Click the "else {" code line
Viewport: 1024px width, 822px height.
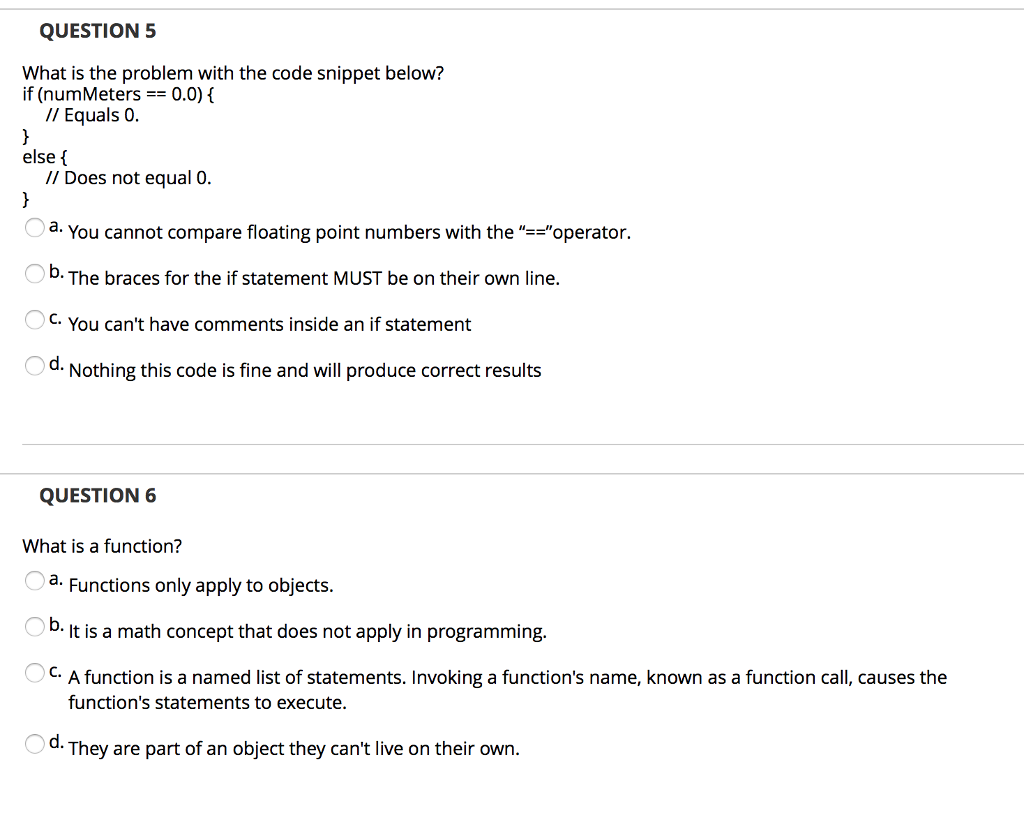point(40,157)
